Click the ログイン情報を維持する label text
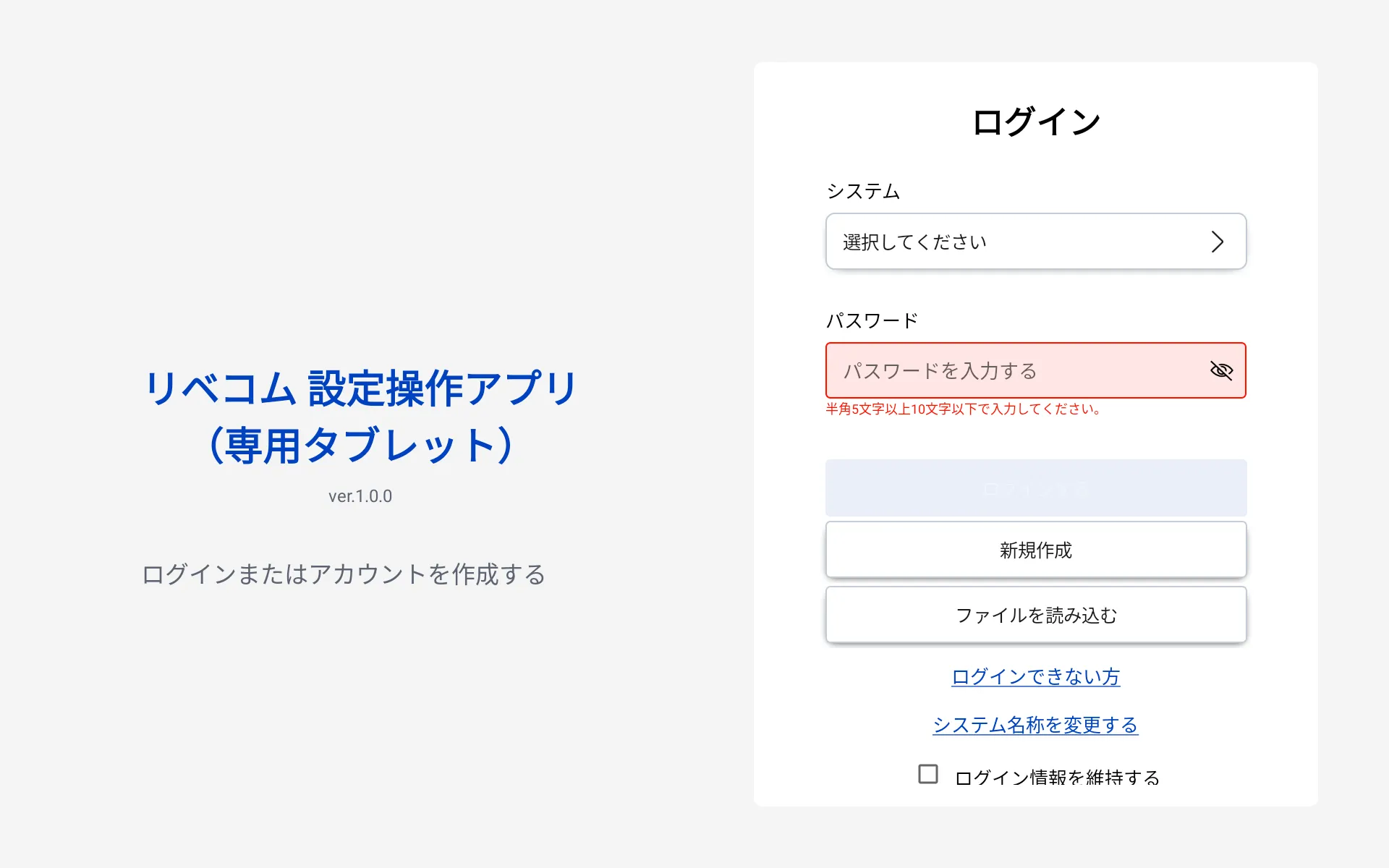 coord(1057,778)
